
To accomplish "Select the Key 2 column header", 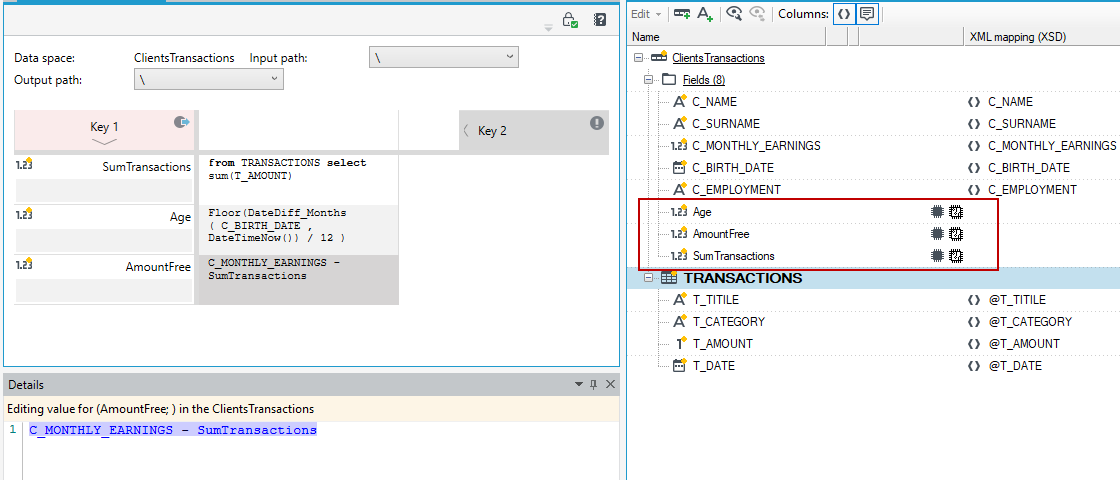I will coord(534,131).
